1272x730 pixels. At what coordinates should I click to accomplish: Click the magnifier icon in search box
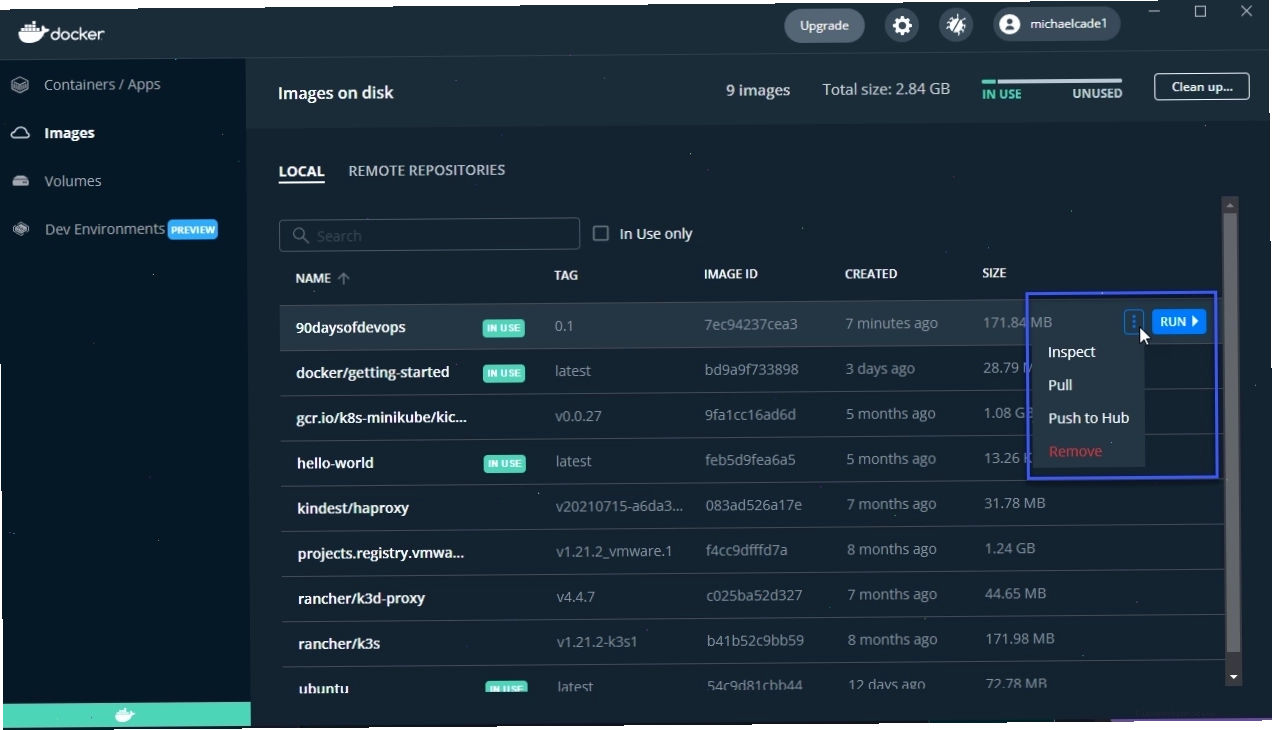point(300,236)
